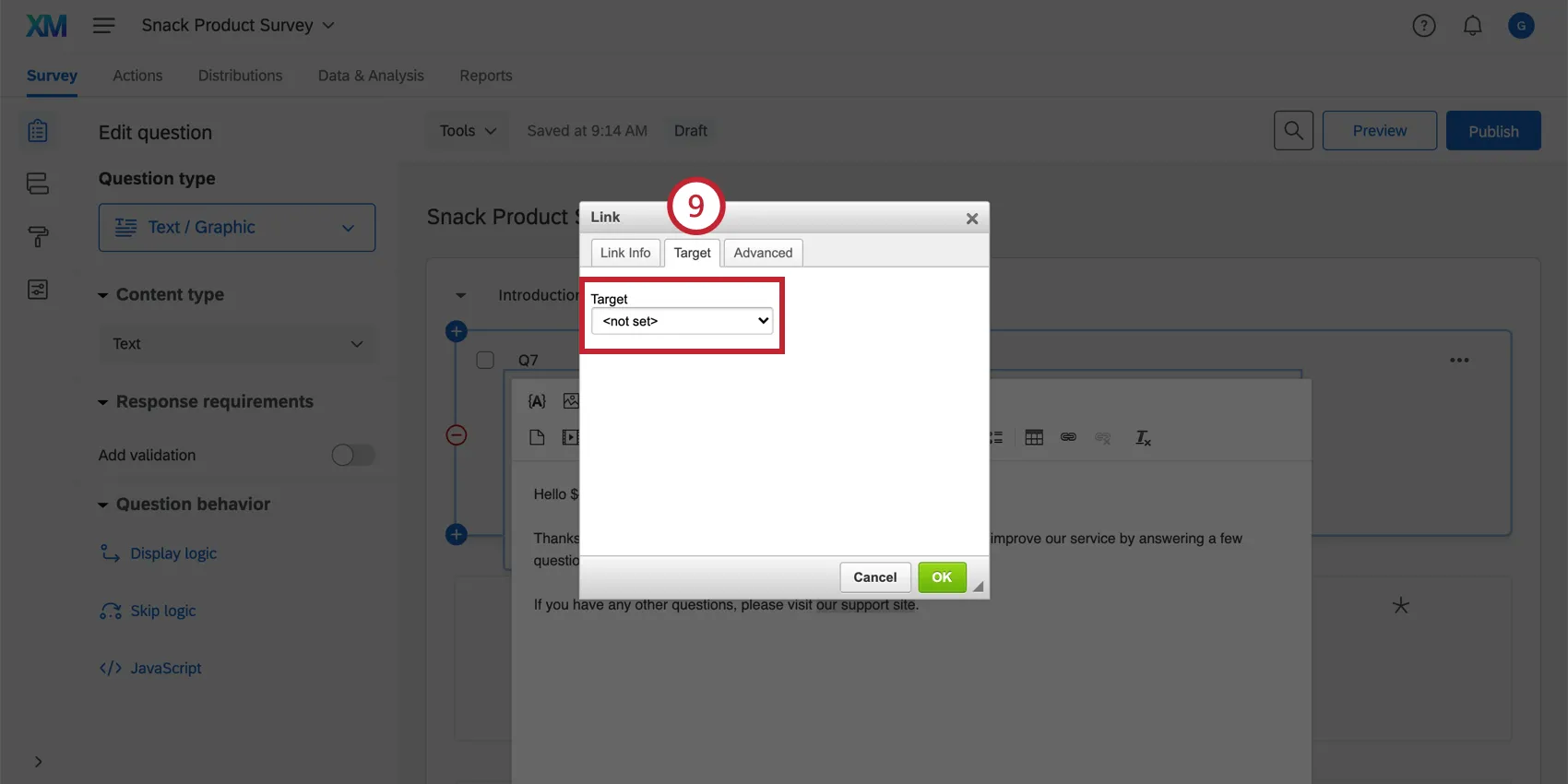Toggle the Add validation switch
This screenshot has height=784, width=1568.
point(353,455)
